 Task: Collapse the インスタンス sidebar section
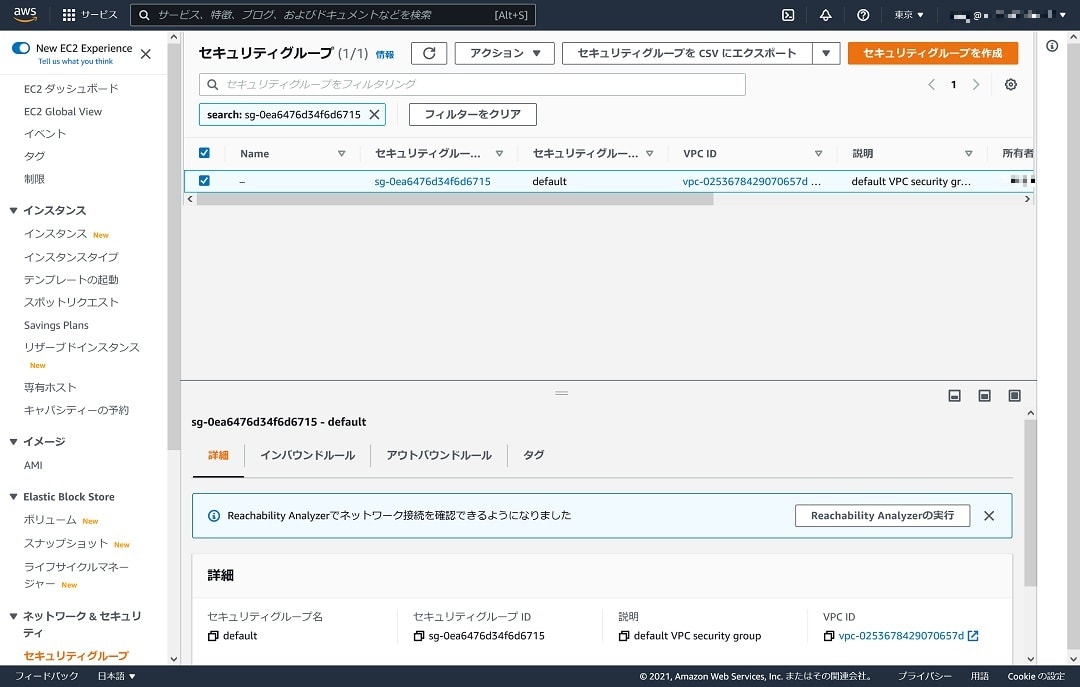coord(13,210)
